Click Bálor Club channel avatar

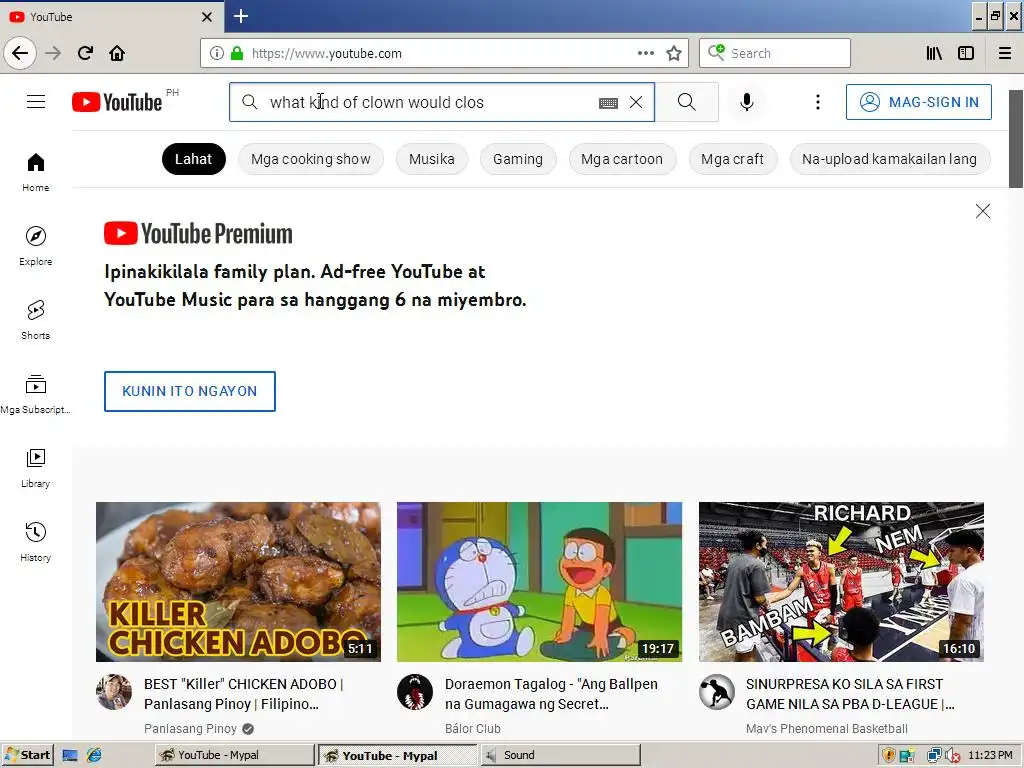click(415, 692)
